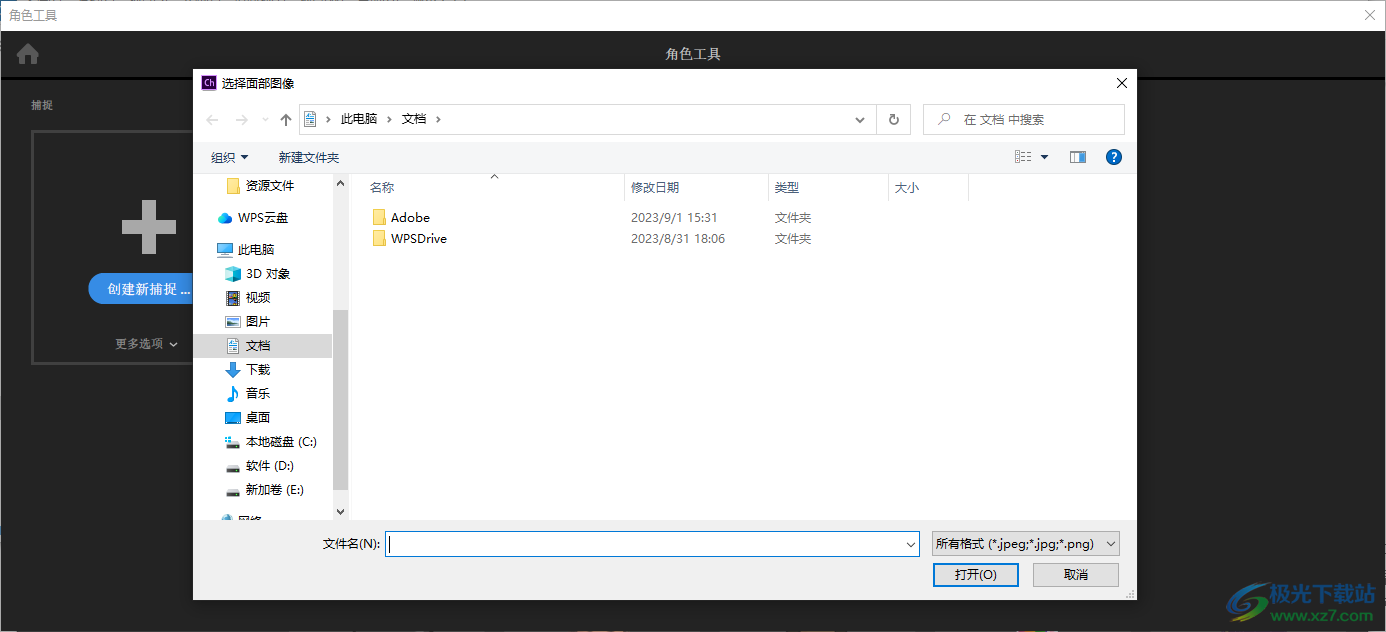Select 资源文件 folder in sidebar

(270, 185)
